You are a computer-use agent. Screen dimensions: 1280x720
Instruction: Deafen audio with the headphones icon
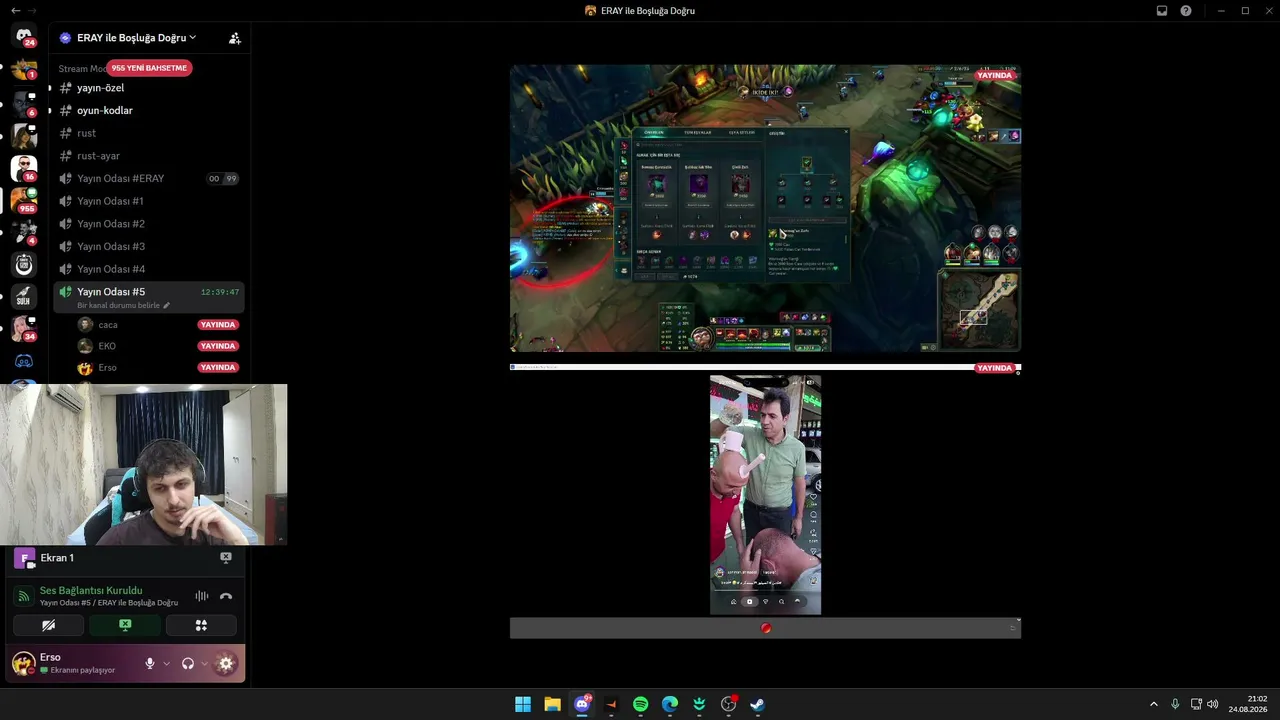pyautogui.click(x=188, y=663)
